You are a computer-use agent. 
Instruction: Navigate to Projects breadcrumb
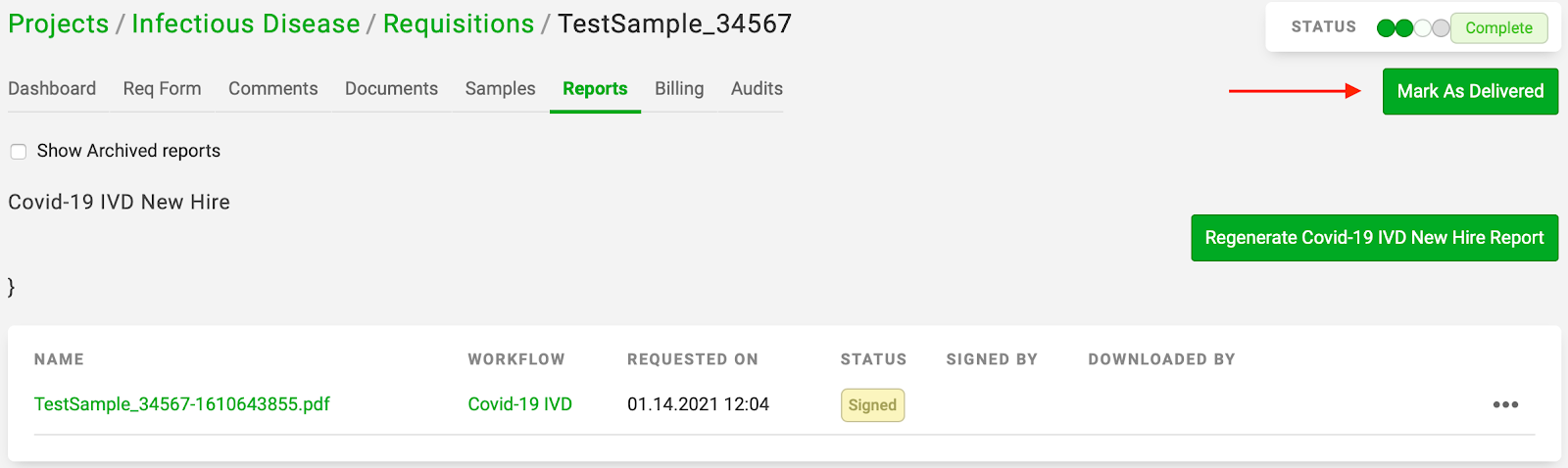click(x=59, y=23)
